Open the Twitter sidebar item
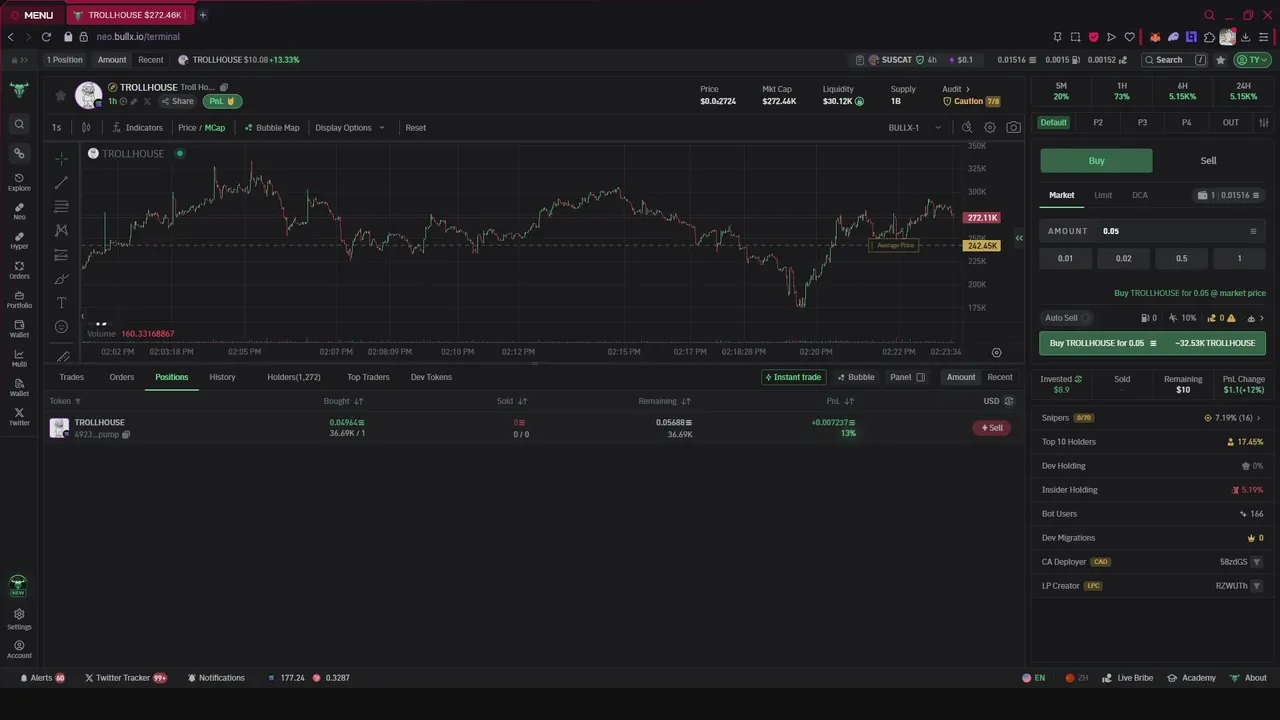Screen dimensions: 1280x720 [19, 416]
